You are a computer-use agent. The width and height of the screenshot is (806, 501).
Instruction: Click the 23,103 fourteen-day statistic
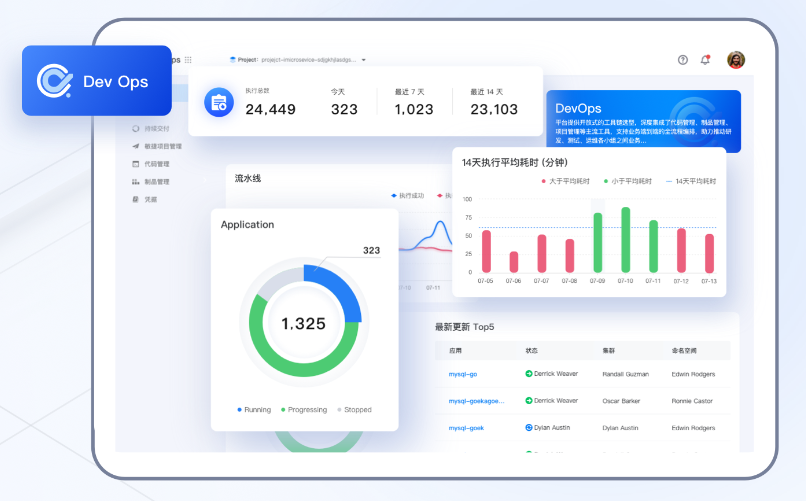tap(494, 109)
